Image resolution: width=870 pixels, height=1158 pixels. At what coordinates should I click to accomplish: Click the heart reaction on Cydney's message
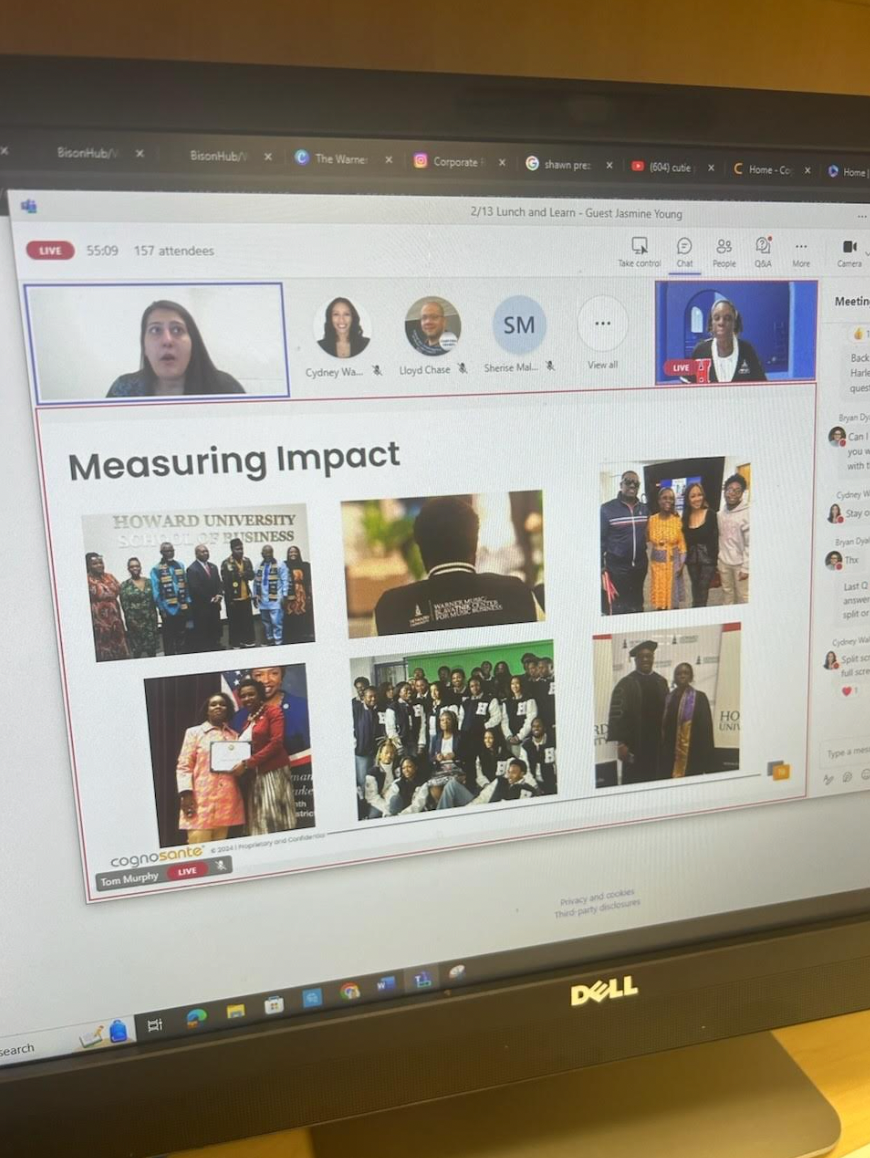847,691
